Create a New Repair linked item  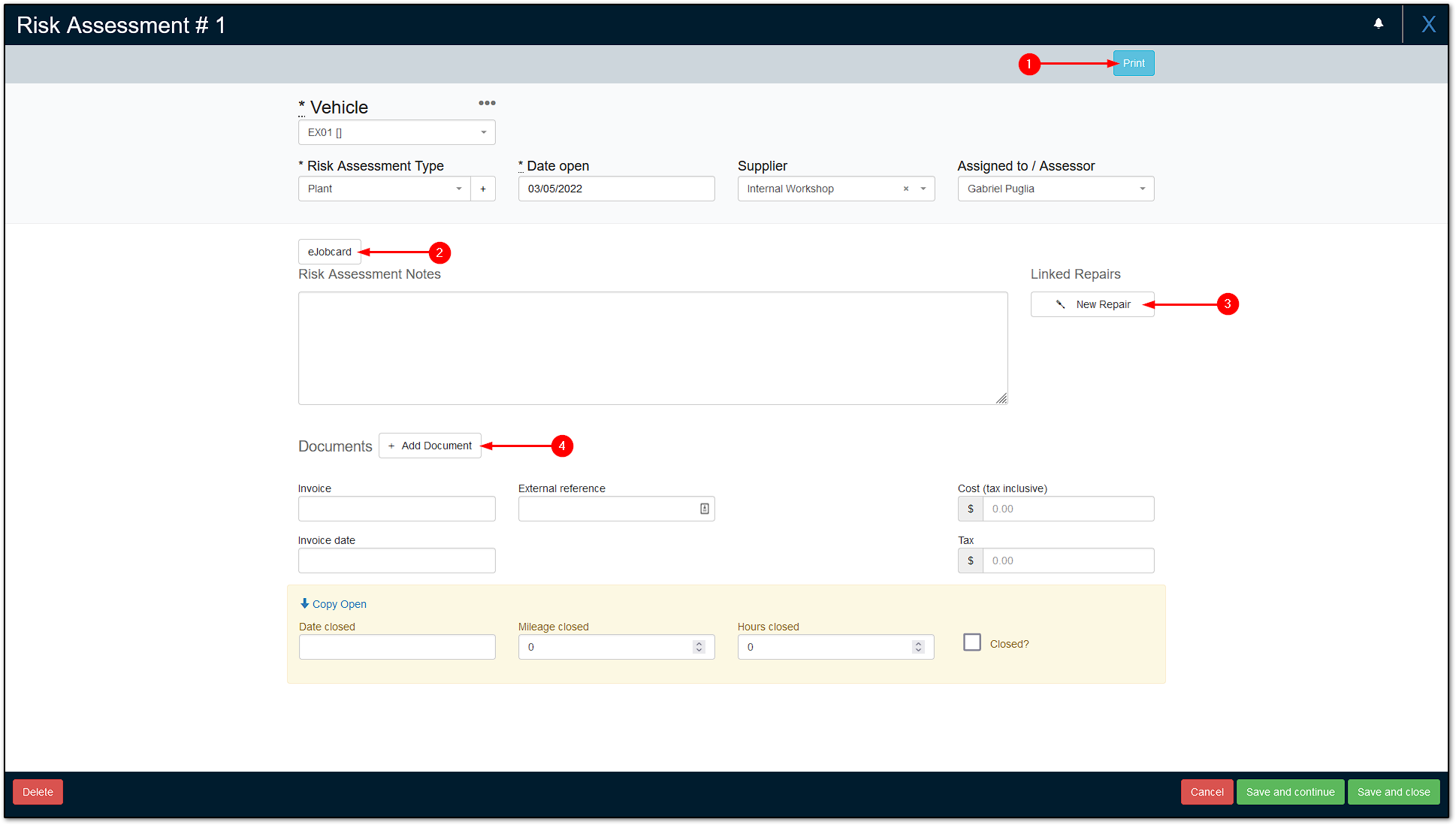tap(1092, 304)
